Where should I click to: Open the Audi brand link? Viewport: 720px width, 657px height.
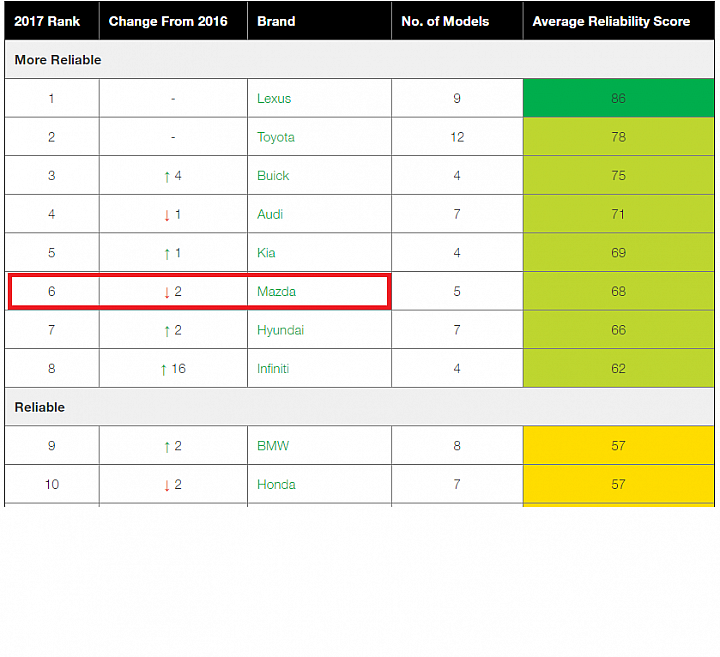(x=270, y=214)
